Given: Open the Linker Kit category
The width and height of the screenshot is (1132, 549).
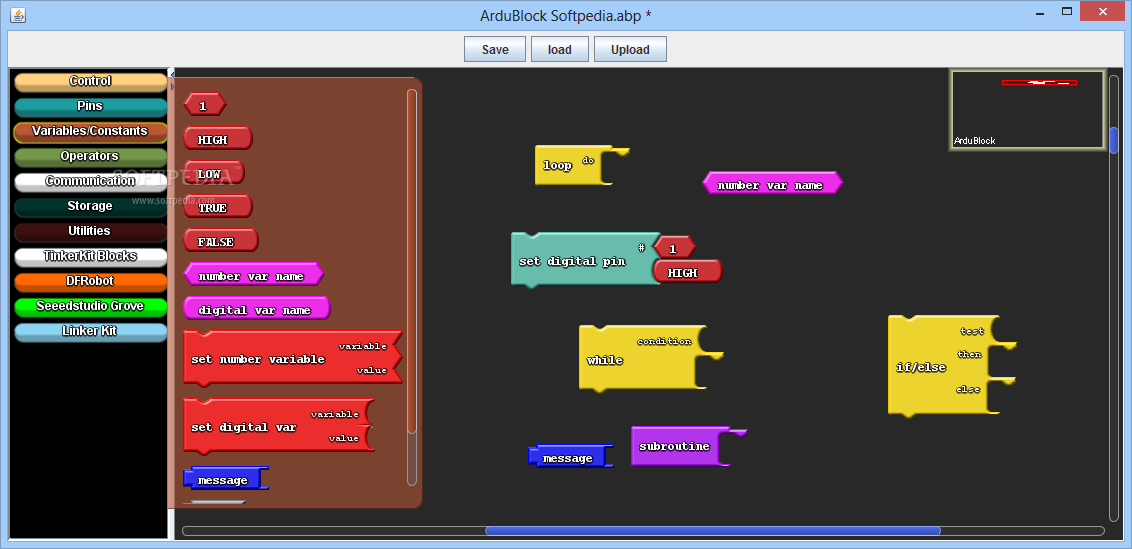Looking at the screenshot, I should 90,332.
